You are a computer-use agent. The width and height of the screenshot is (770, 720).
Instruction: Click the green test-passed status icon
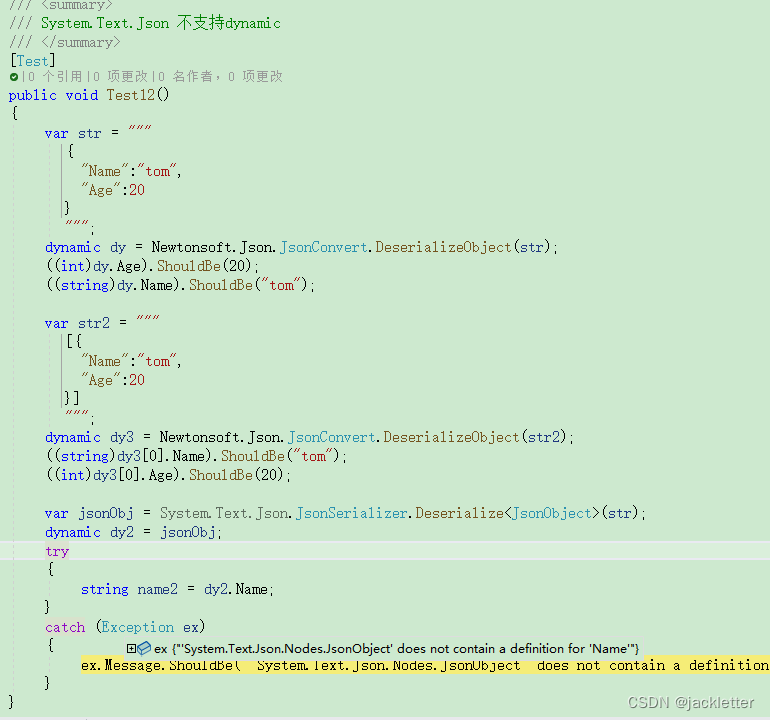[x=14, y=77]
